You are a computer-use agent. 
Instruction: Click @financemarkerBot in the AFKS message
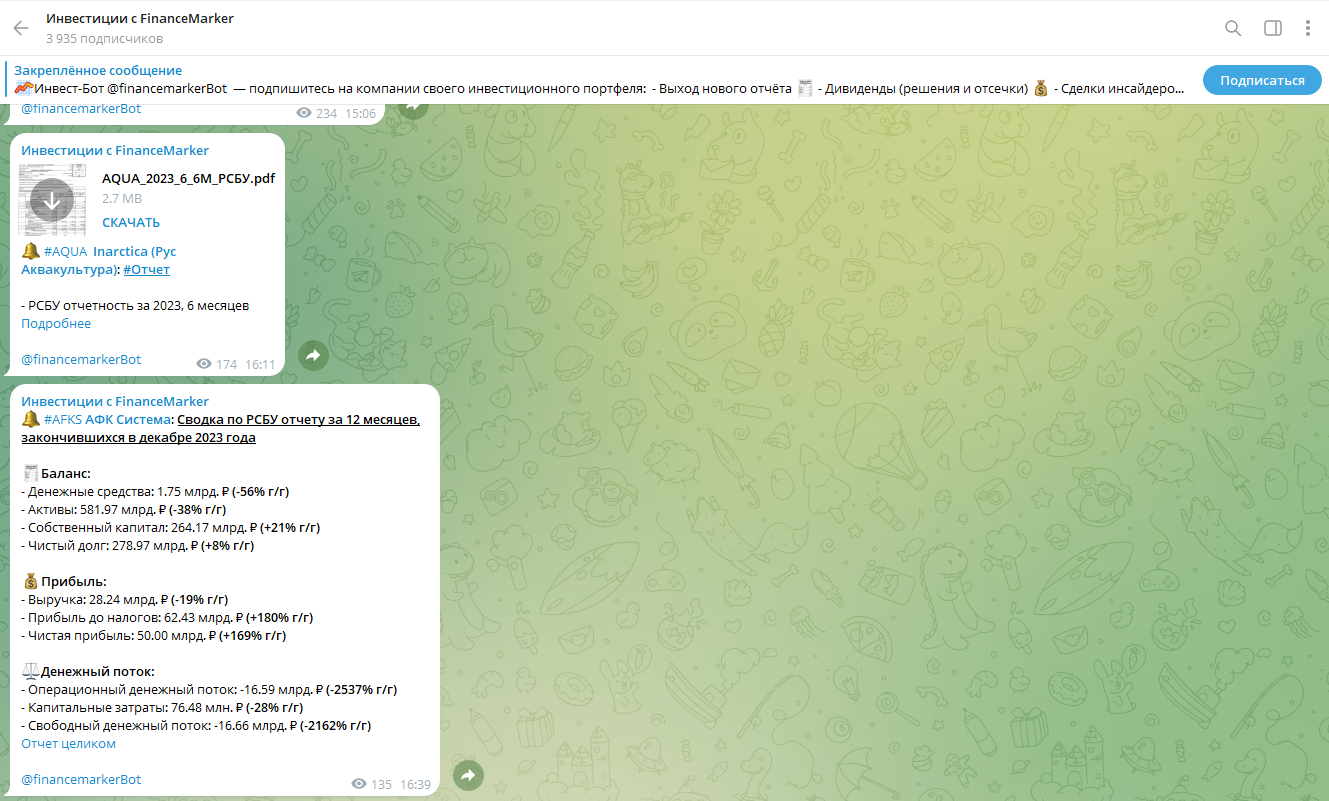coord(81,780)
